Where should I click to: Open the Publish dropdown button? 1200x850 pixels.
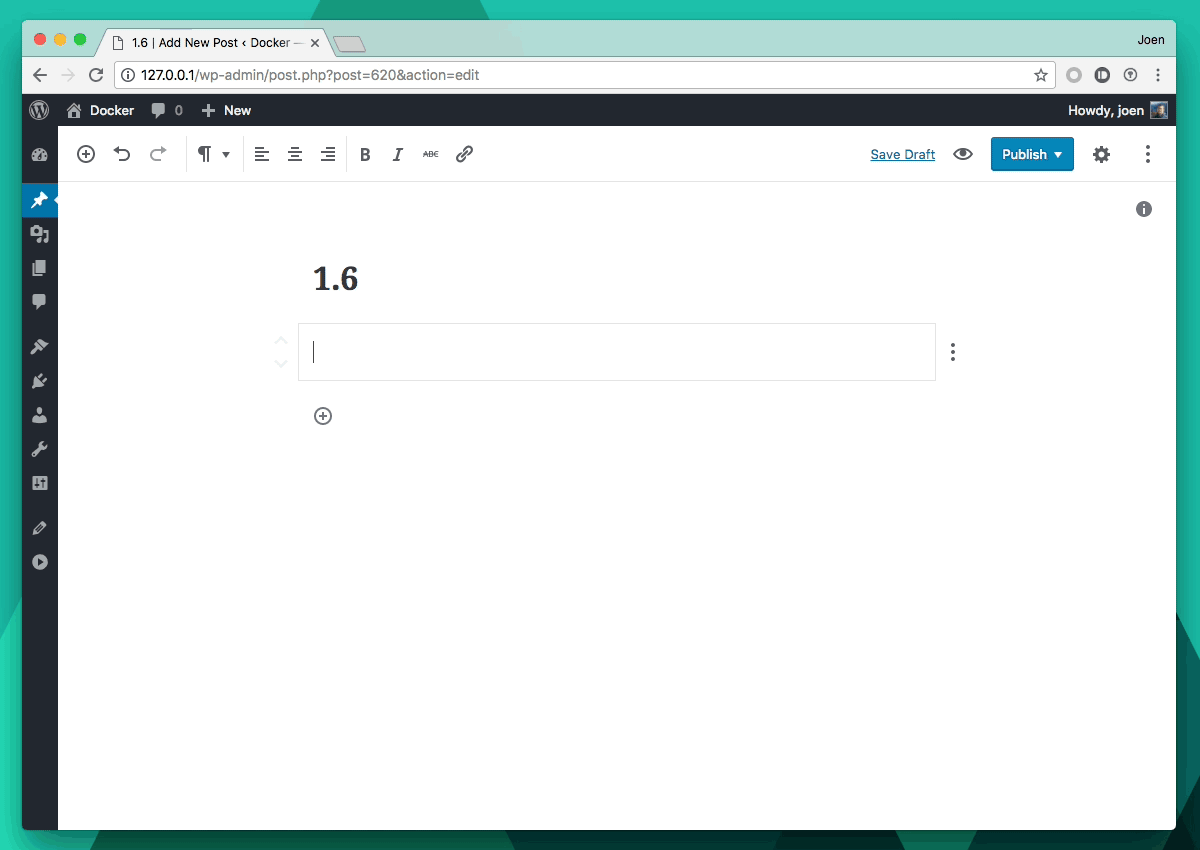[1031, 154]
